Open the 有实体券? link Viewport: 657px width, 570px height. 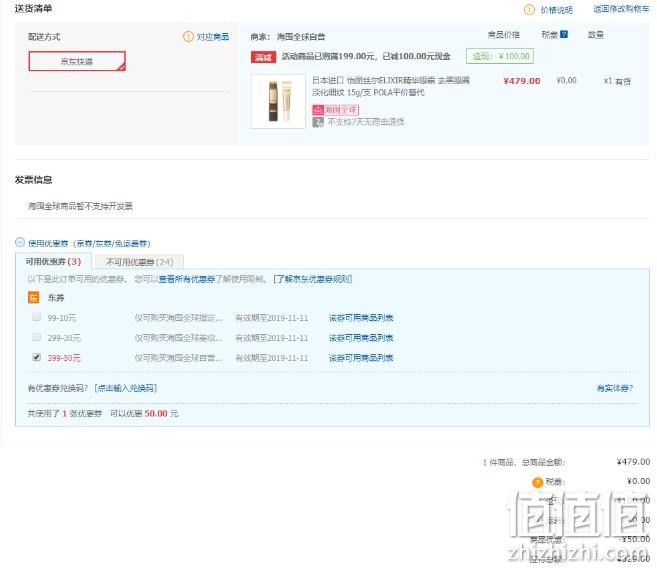[615, 388]
